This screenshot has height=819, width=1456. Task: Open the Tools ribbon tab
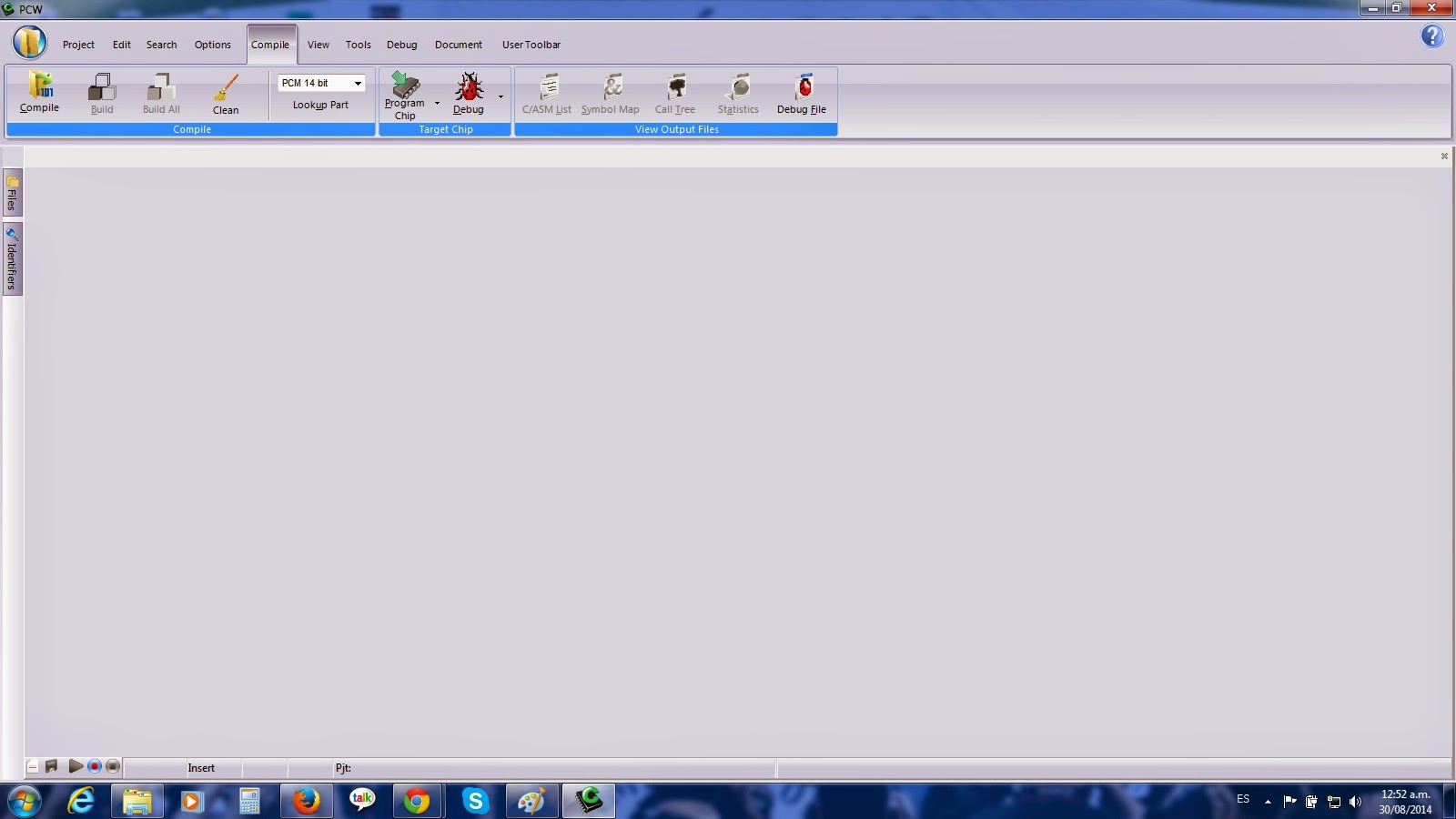358,44
